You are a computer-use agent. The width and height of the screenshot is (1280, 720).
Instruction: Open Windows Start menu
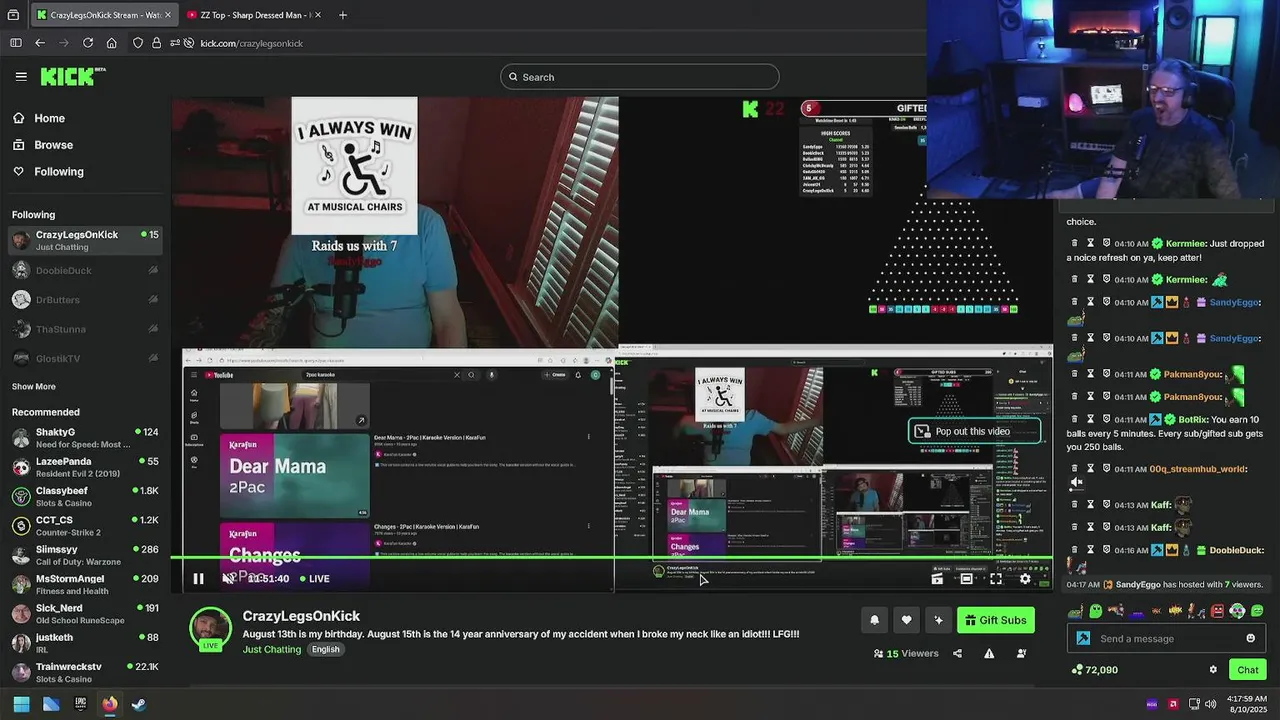pyautogui.click(x=21, y=704)
